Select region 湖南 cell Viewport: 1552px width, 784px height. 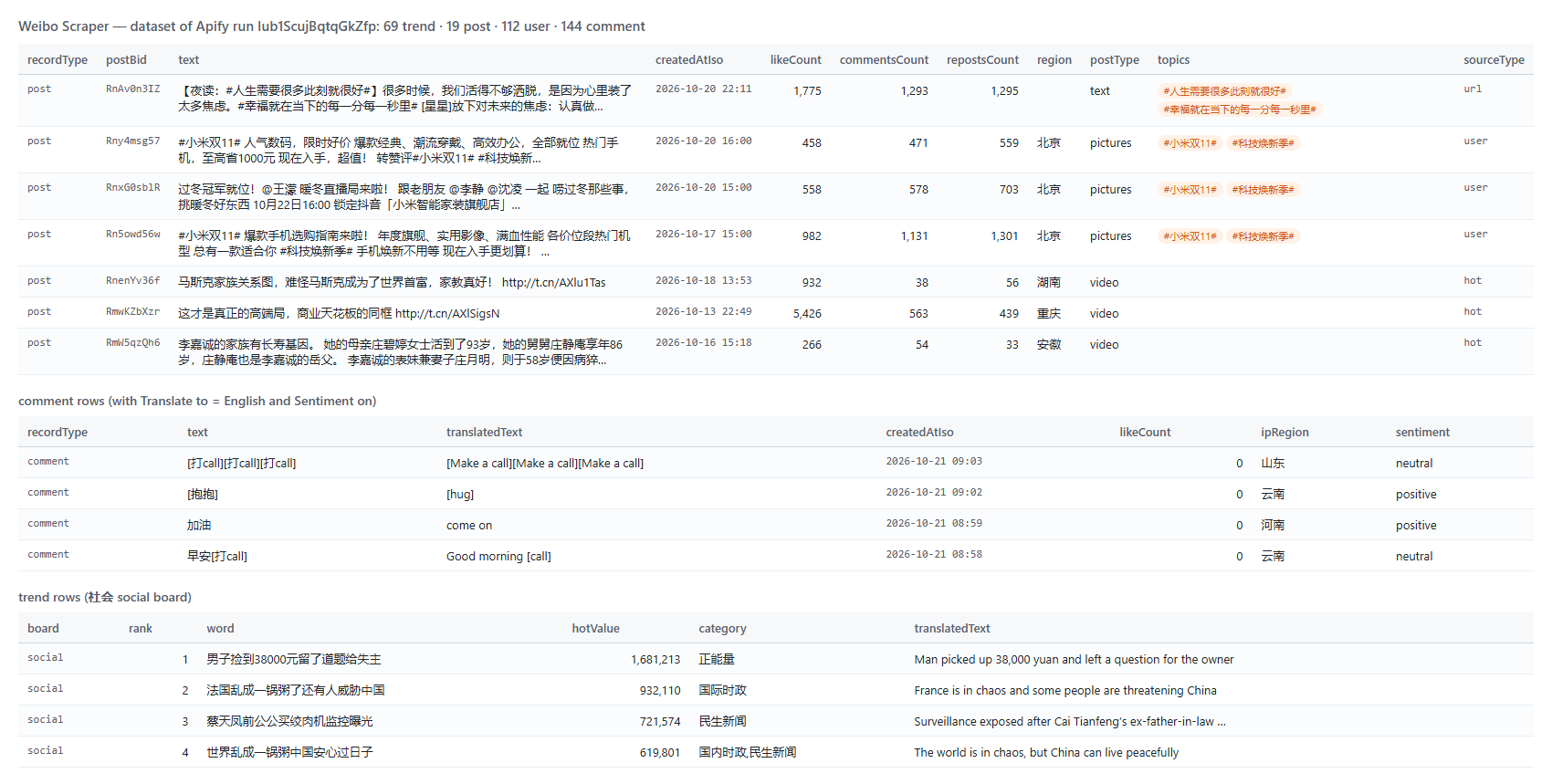[1049, 283]
